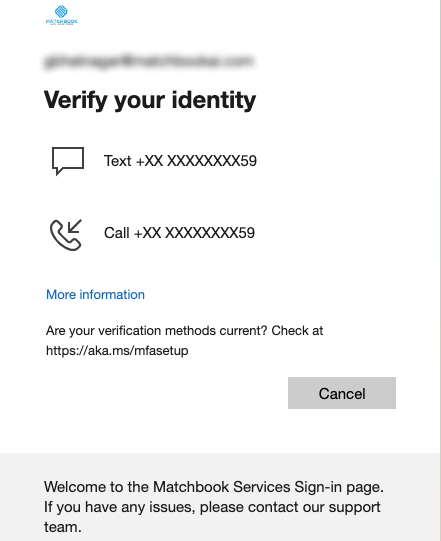The image size is (441, 541).
Task: Click the MATCHBOOK wordmark under the logo
Action: point(61,22)
